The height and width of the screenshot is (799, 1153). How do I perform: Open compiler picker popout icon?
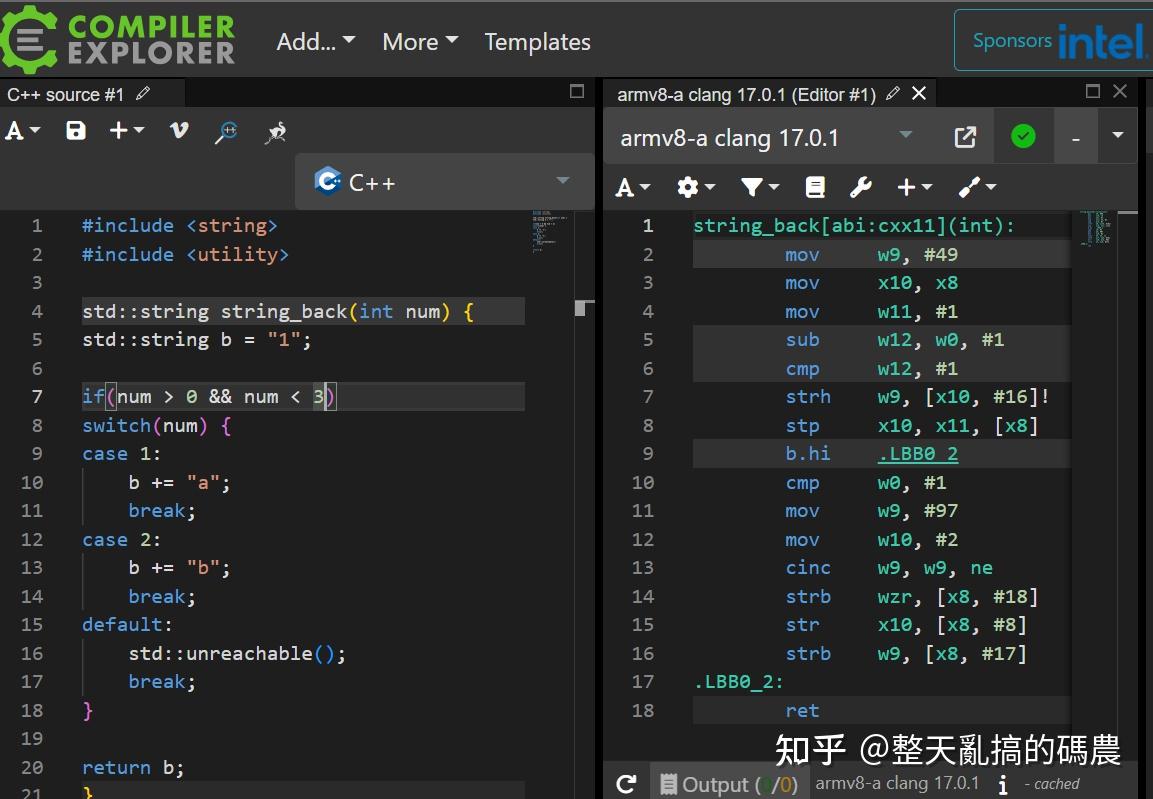pos(965,137)
